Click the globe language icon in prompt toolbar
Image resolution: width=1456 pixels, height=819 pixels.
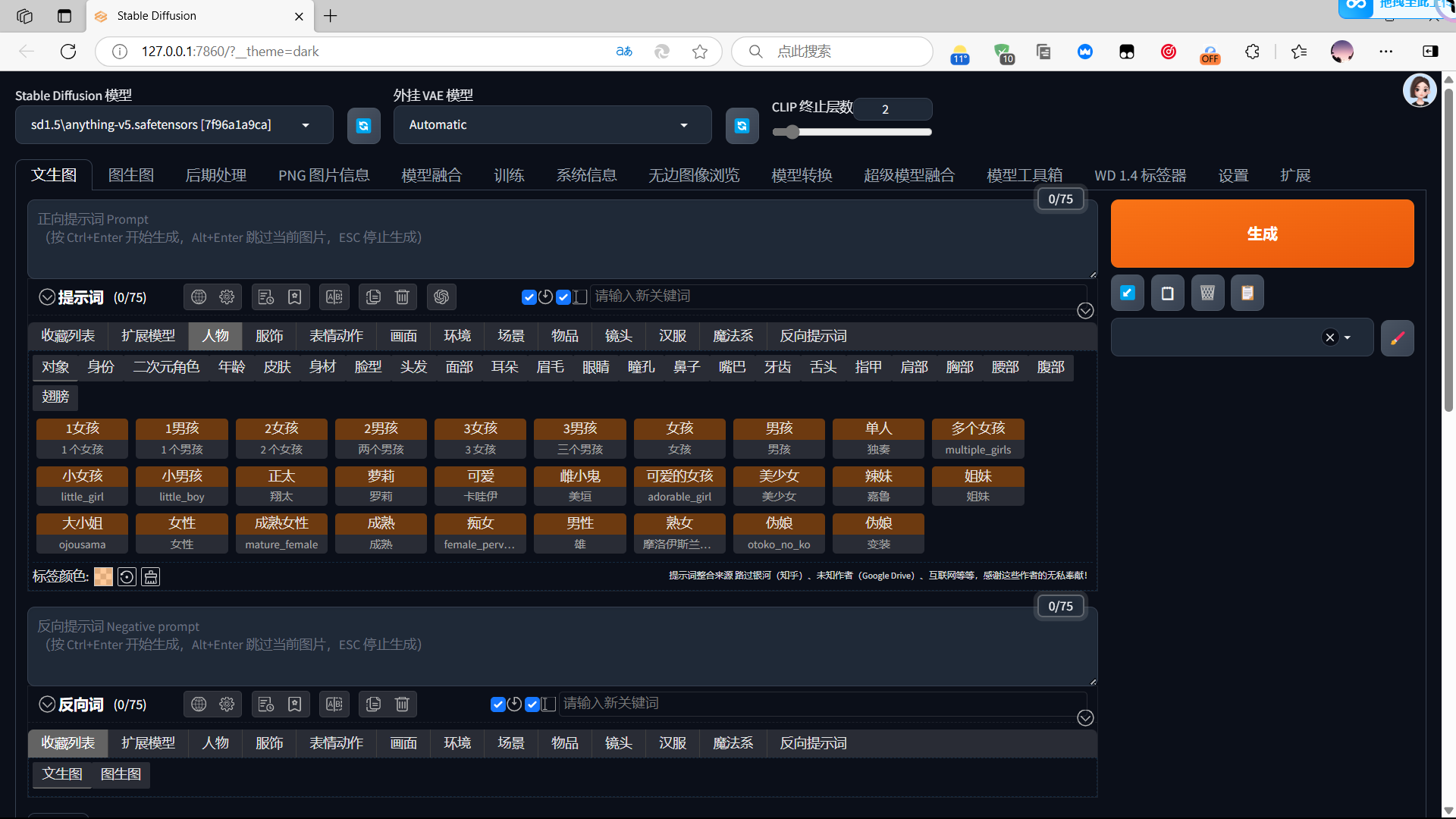coord(199,297)
